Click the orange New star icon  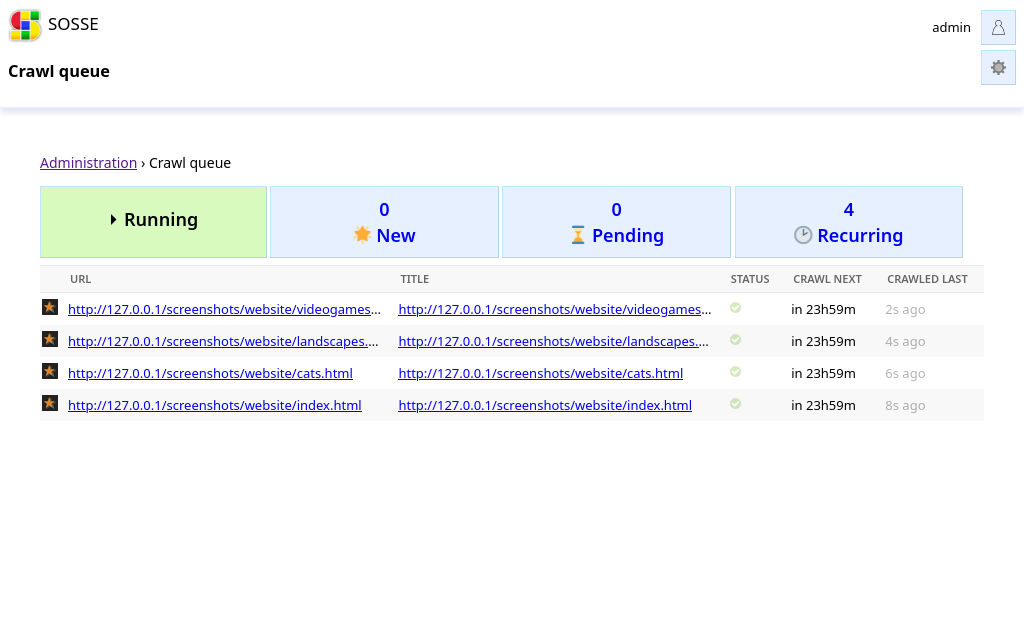click(362, 234)
